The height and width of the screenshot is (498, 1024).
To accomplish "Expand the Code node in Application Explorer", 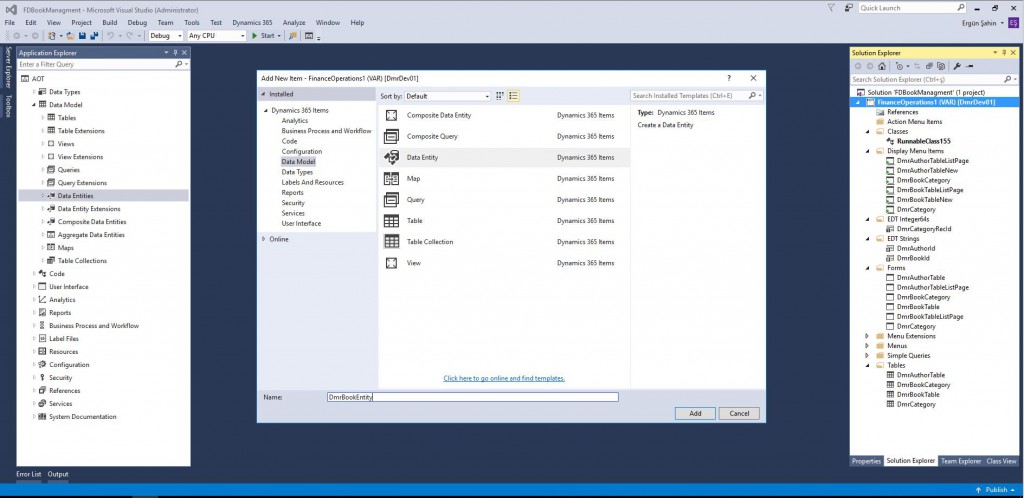I will [35, 274].
